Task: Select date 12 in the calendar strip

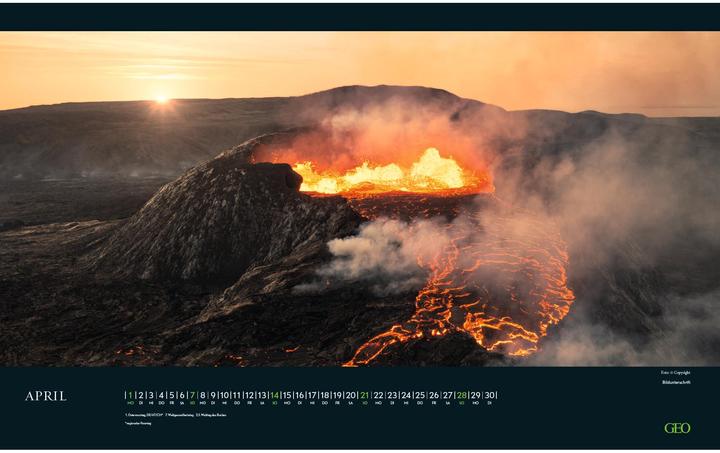Action: (x=249, y=395)
